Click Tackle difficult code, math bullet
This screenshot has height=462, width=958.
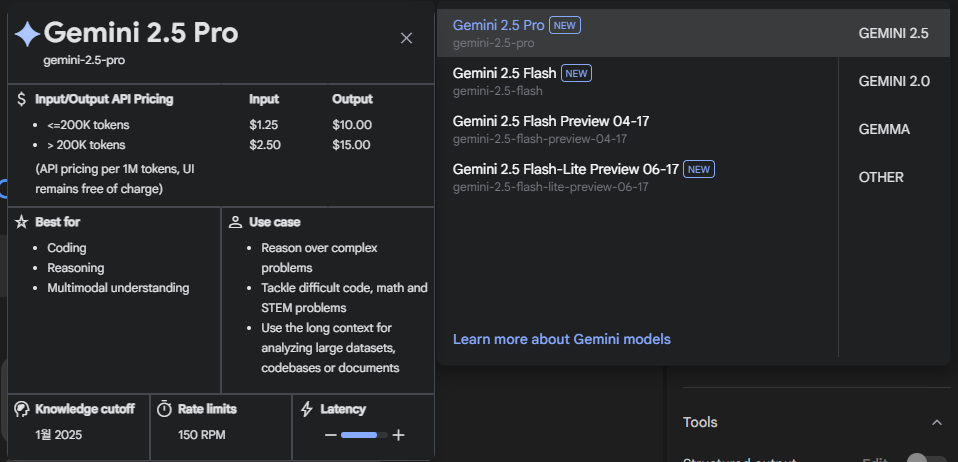point(345,298)
